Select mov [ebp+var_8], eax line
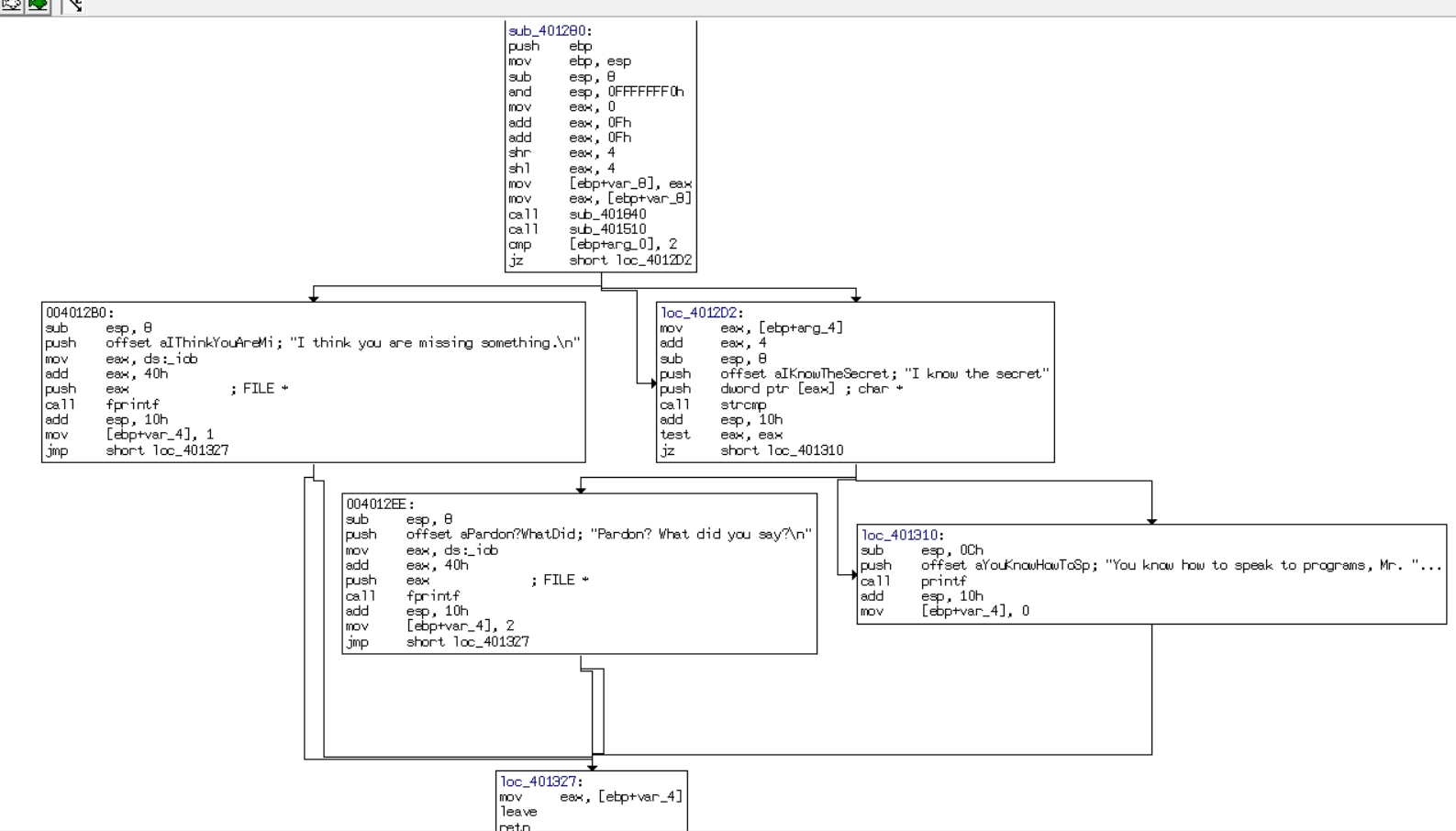Image resolution: width=1456 pixels, height=831 pixels. pyautogui.click(x=600, y=183)
